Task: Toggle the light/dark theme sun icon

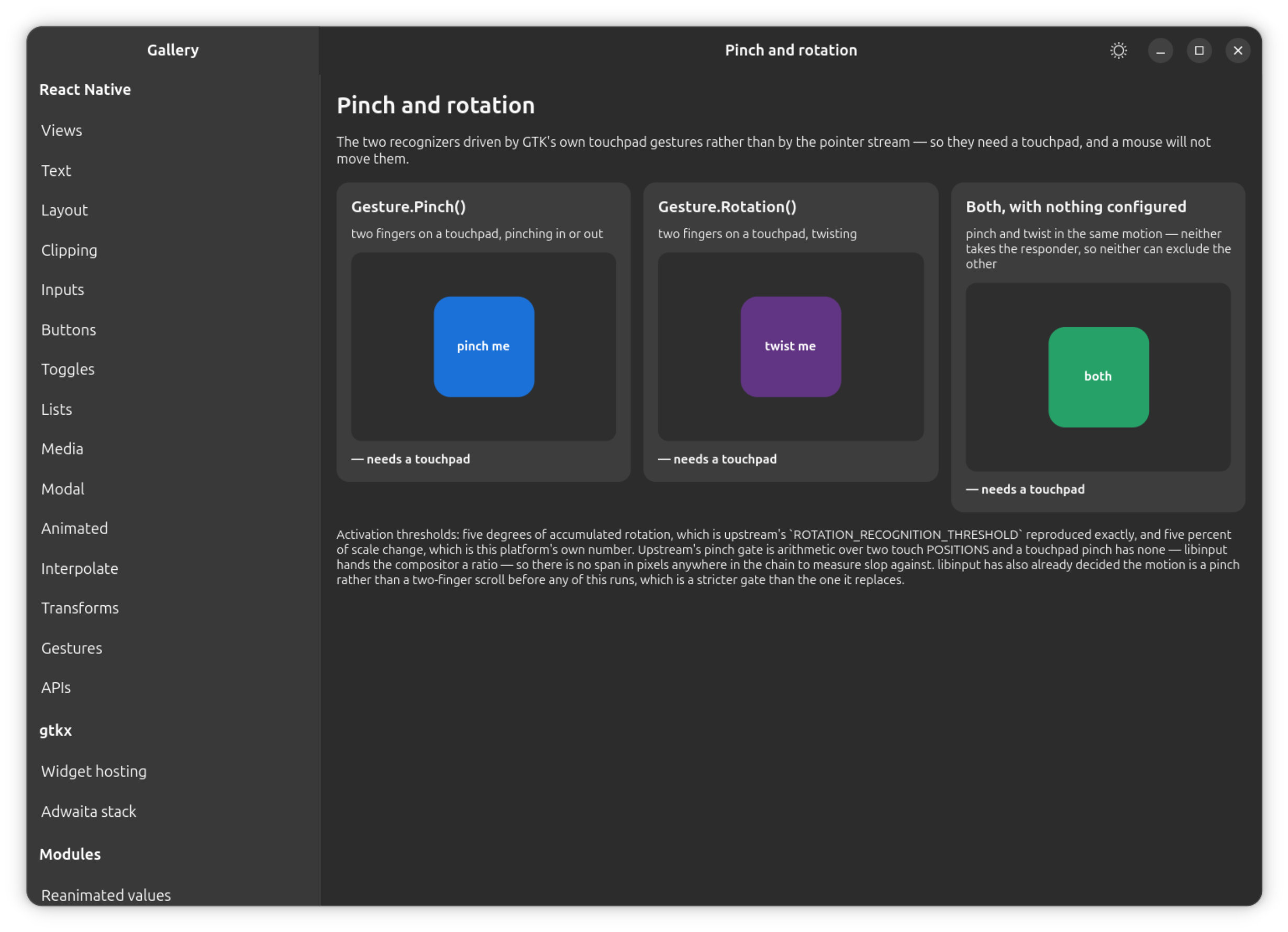Action: pos(1118,51)
